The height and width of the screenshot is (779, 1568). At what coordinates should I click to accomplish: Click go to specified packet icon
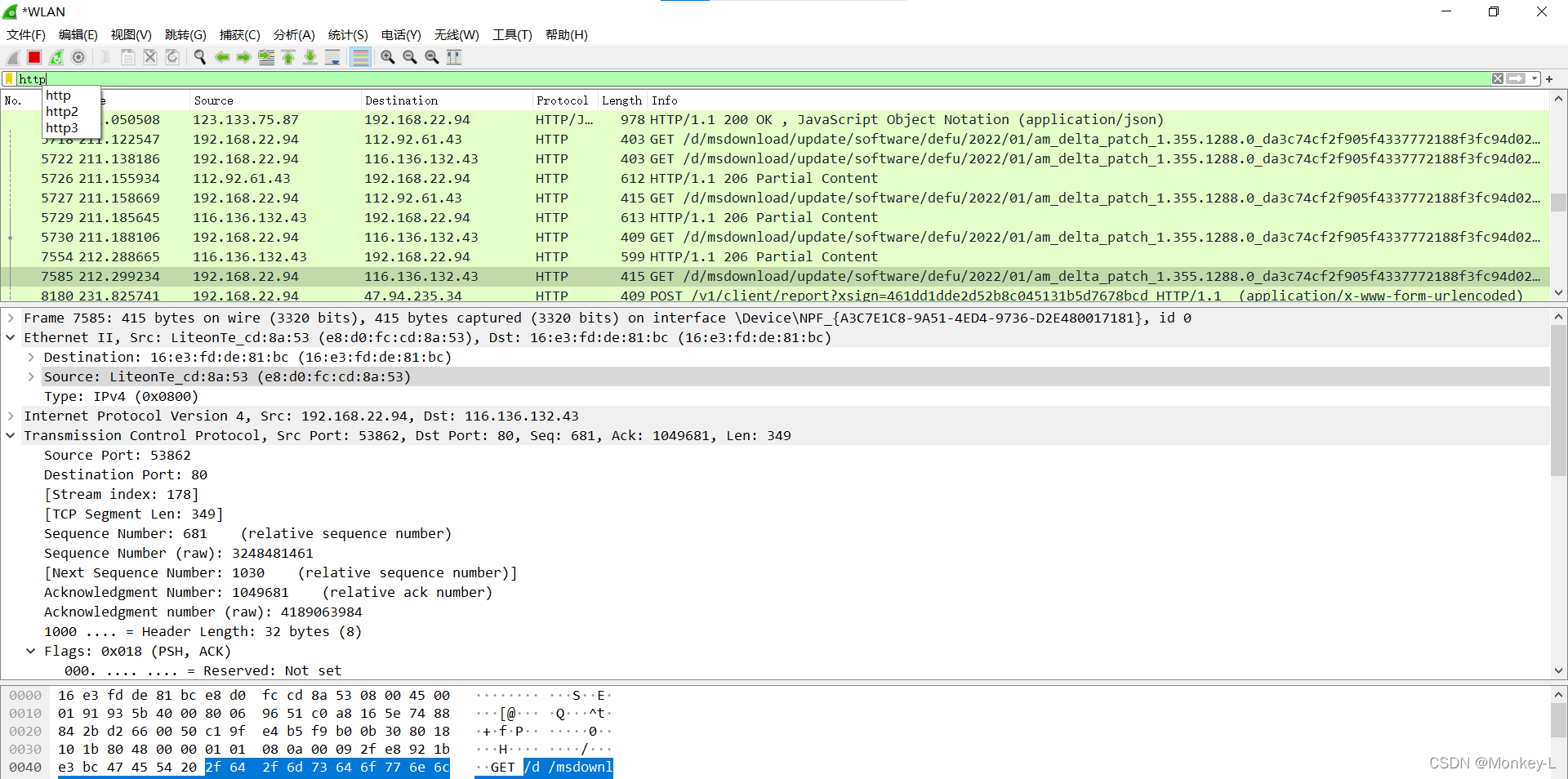point(266,57)
